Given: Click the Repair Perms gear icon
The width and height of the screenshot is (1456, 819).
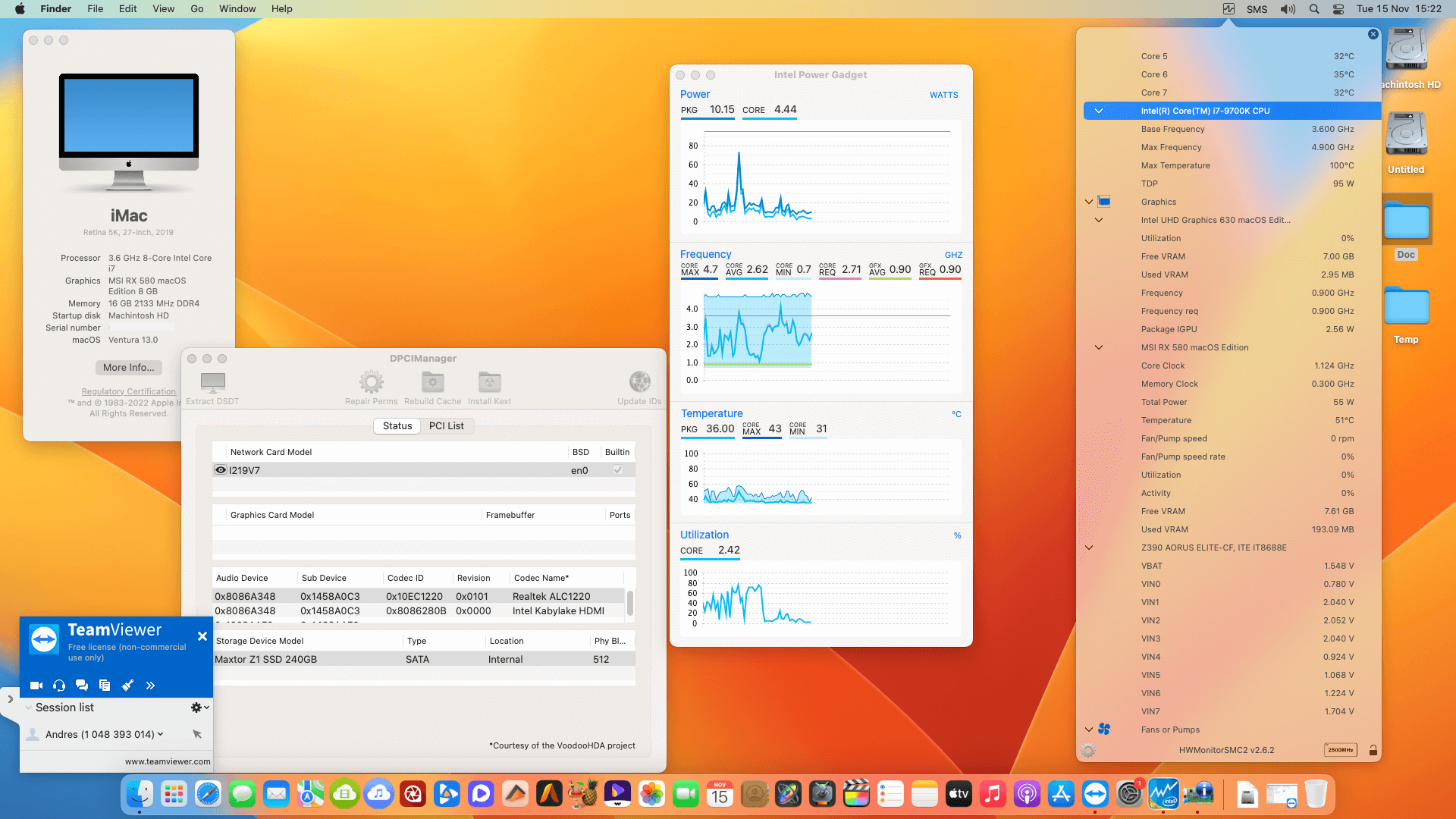Looking at the screenshot, I should pyautogui.click(x=371, y=381).
